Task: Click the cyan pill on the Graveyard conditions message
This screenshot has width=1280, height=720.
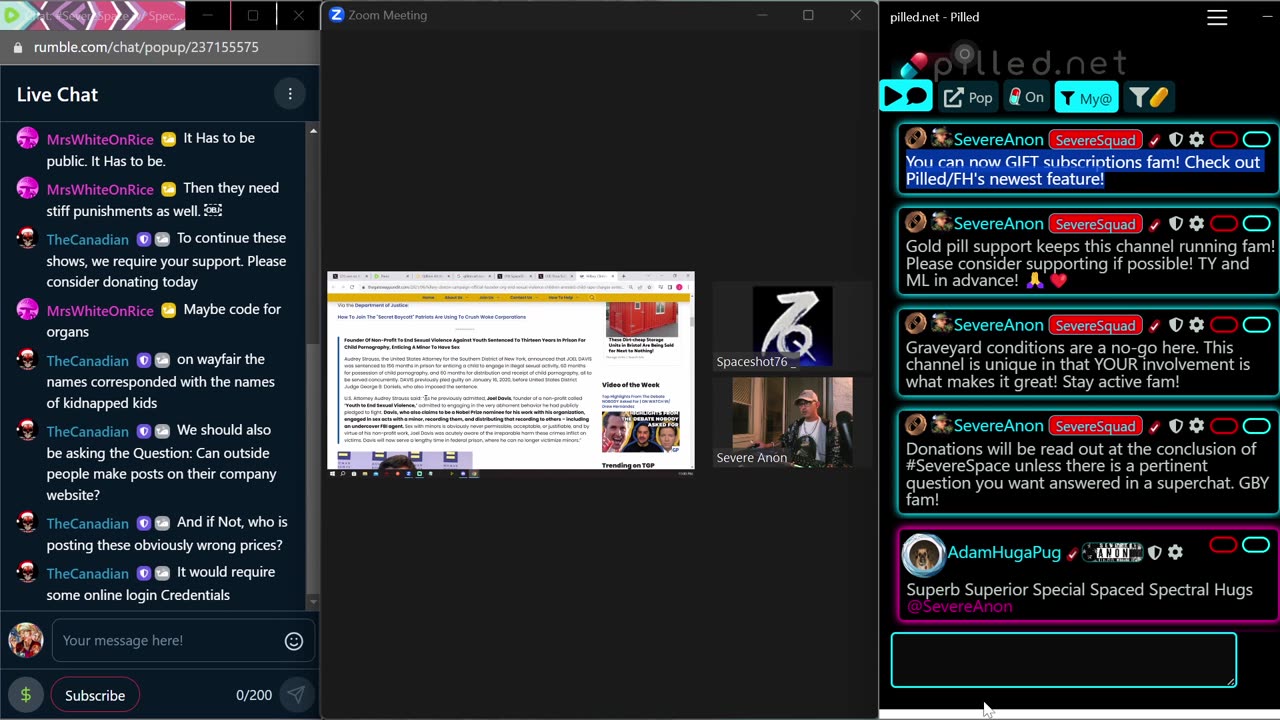Action: point(1256,324)
